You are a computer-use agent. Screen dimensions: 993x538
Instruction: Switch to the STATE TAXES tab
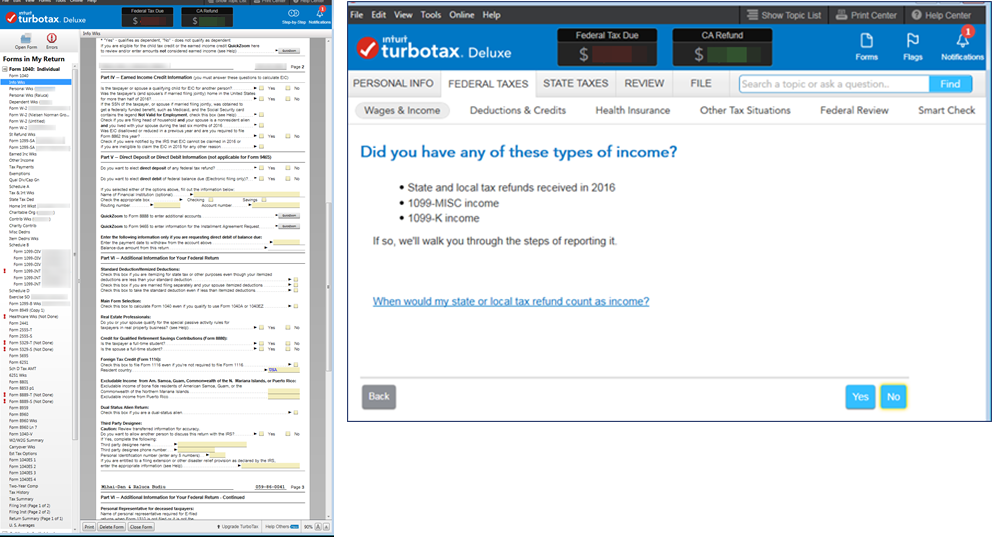[x=576, y=84]
